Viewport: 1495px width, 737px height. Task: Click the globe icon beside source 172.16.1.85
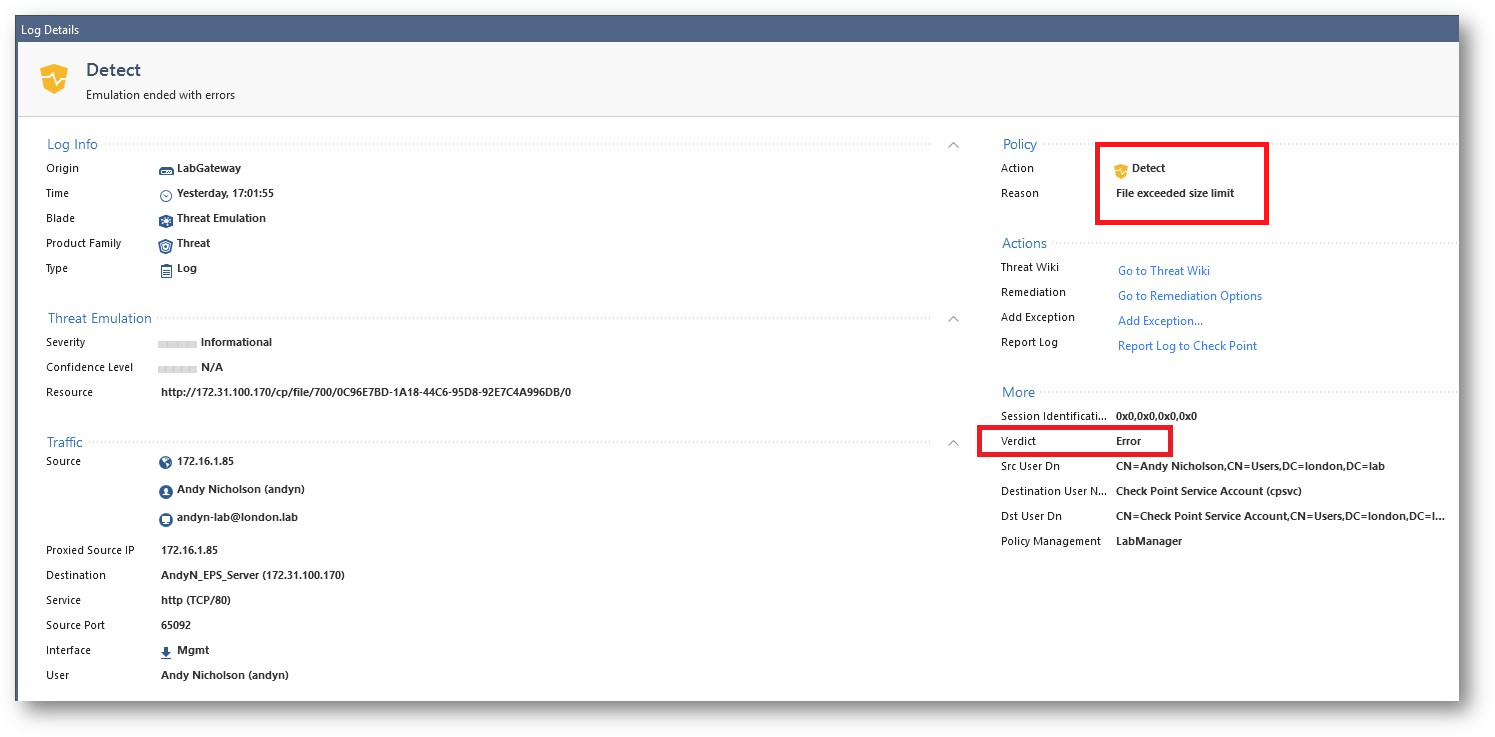coord(166,463)
